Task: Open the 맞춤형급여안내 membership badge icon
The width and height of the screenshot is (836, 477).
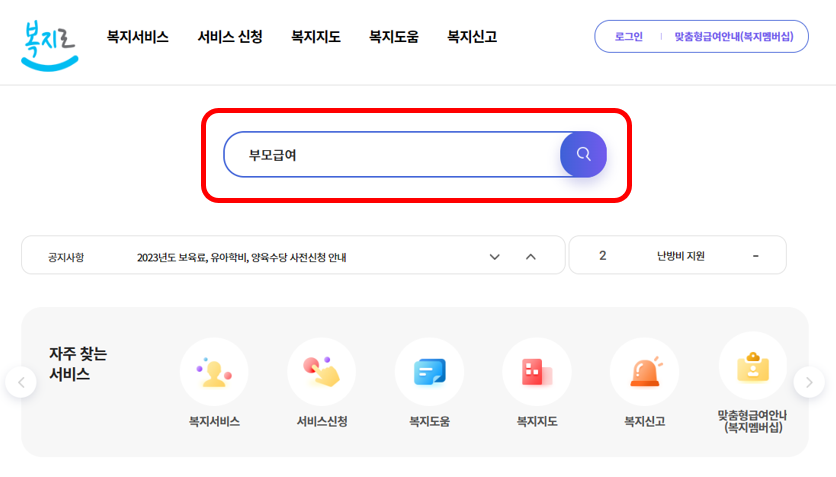Action: coord(753,366)
